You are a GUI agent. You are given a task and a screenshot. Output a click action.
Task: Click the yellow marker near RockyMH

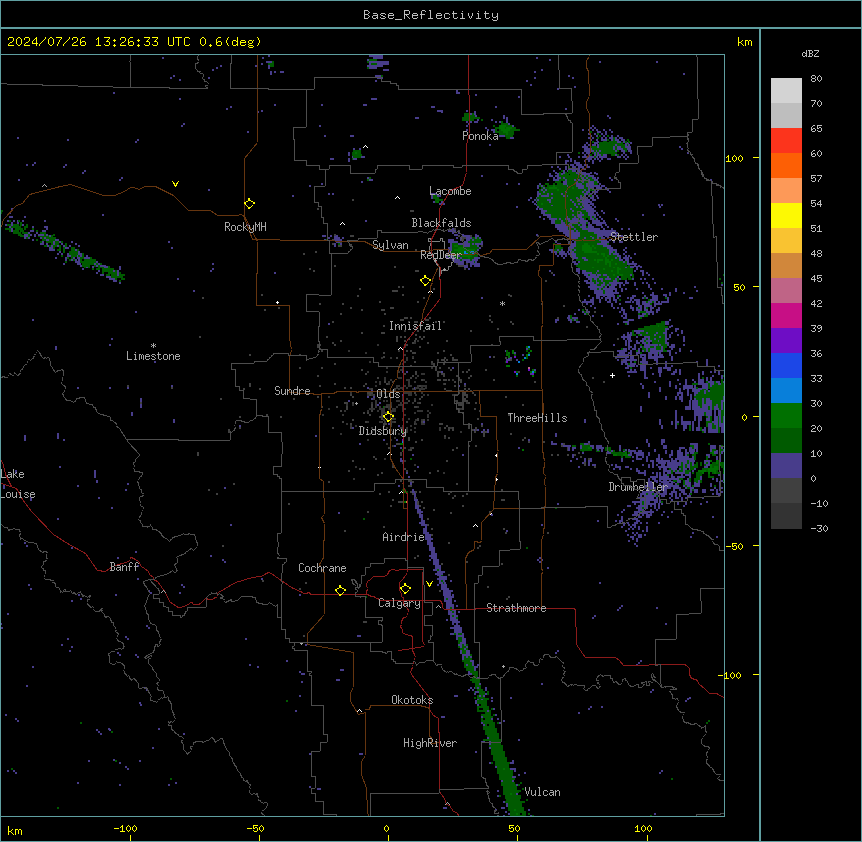[x=249, y=203]
